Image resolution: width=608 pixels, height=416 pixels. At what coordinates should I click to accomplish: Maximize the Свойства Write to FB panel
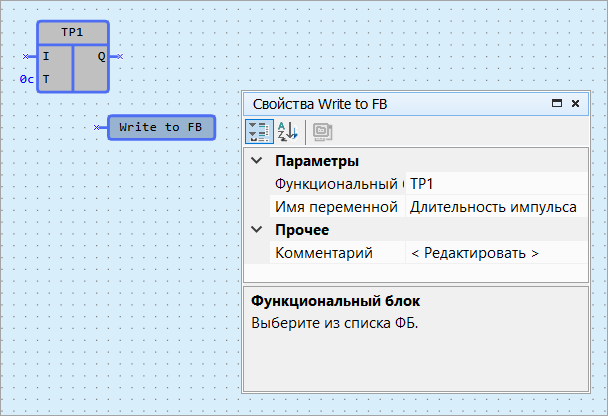click(x=557, y=103)
